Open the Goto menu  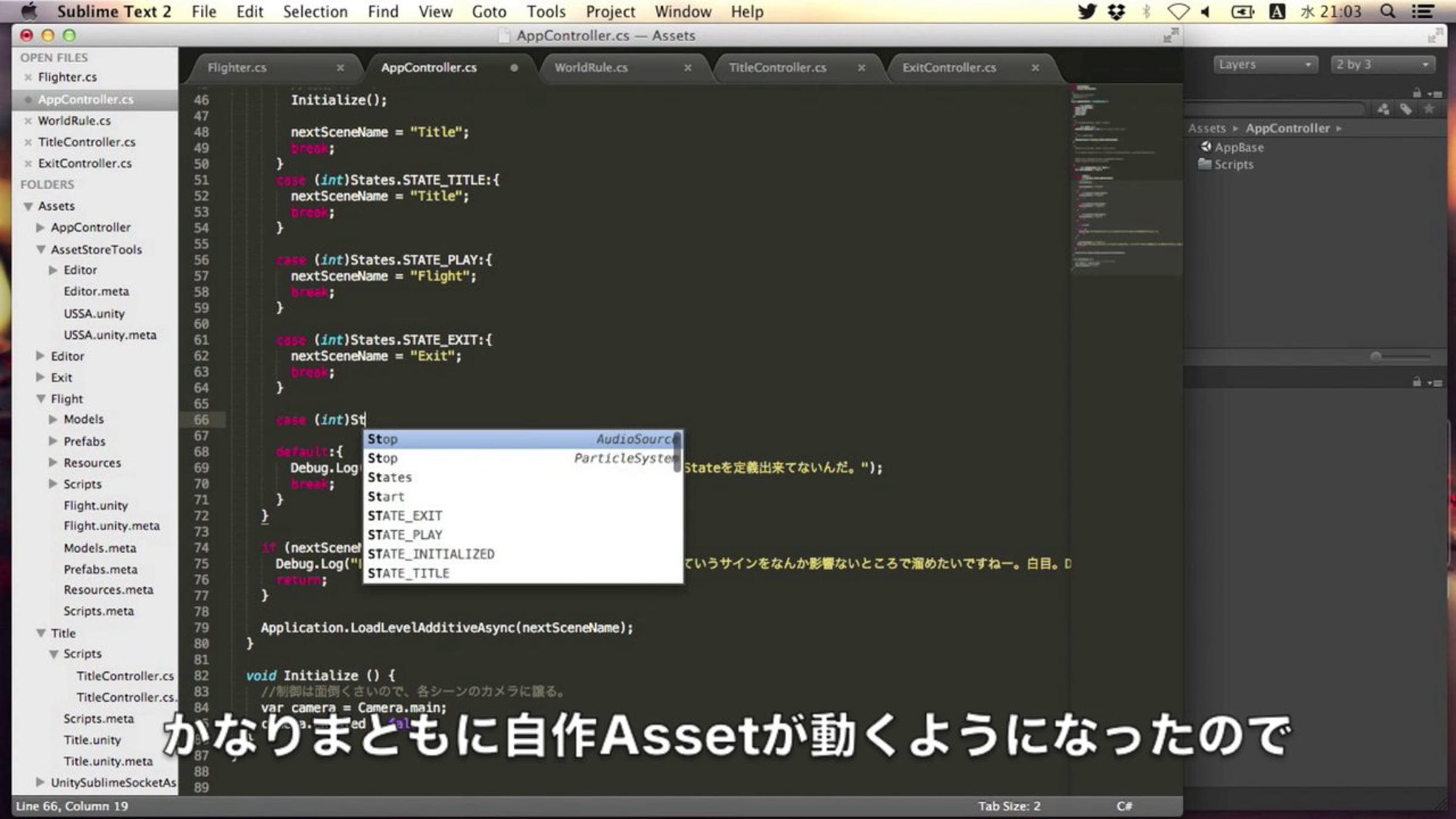pos(489,12)
